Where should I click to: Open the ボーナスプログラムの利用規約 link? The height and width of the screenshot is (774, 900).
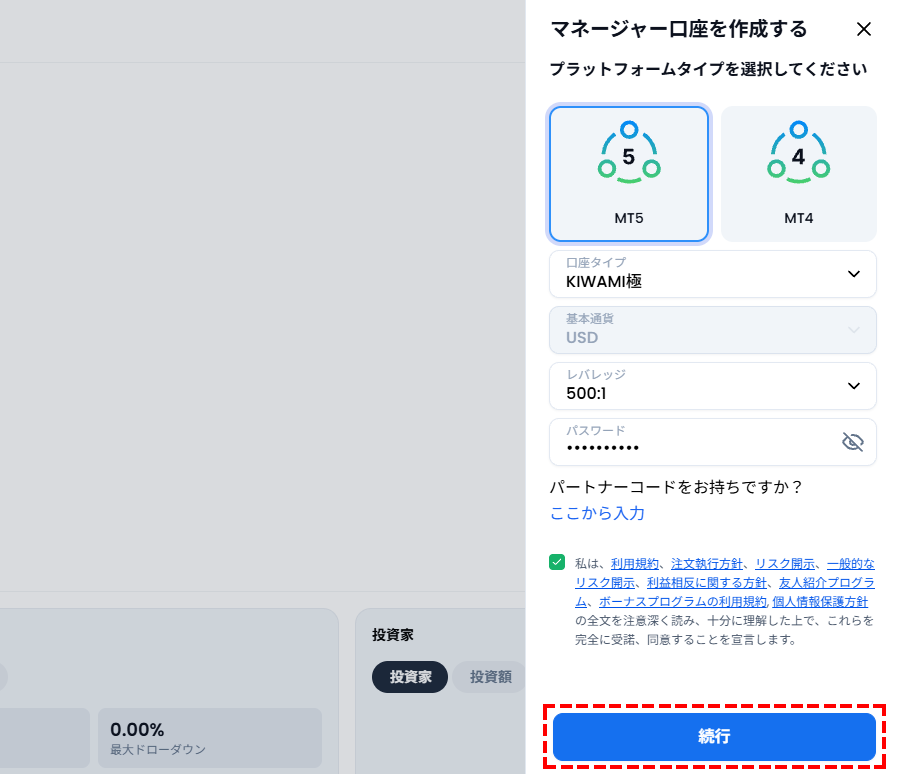pyautogui.click(x=682, y=602)
